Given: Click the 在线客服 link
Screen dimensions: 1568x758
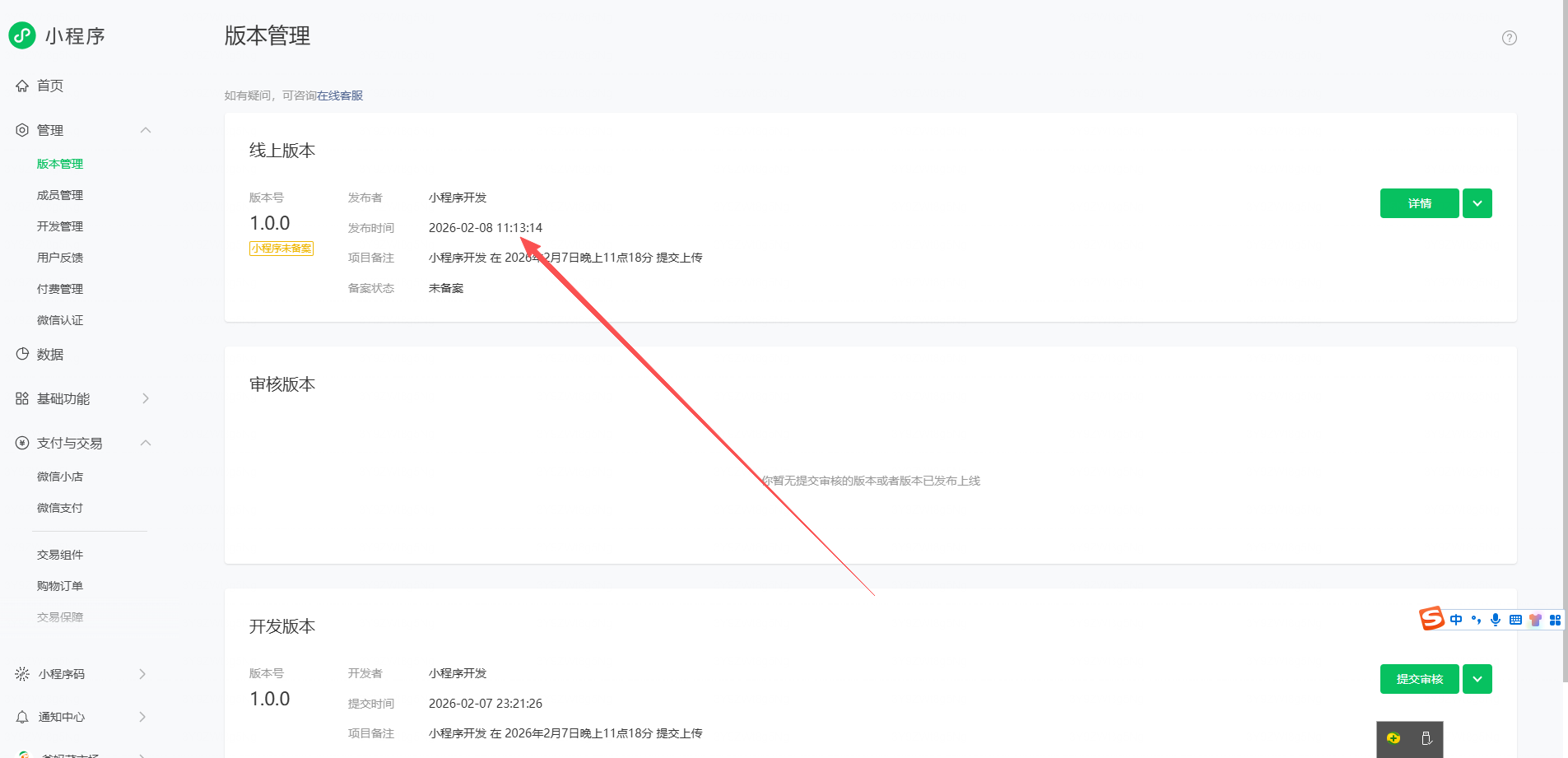Looking at the screenshot, I should tap(340, 95).
